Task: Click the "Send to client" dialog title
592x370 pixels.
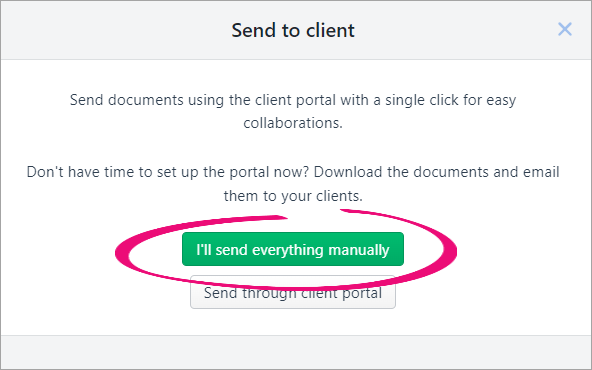Action: coord(293,30)
